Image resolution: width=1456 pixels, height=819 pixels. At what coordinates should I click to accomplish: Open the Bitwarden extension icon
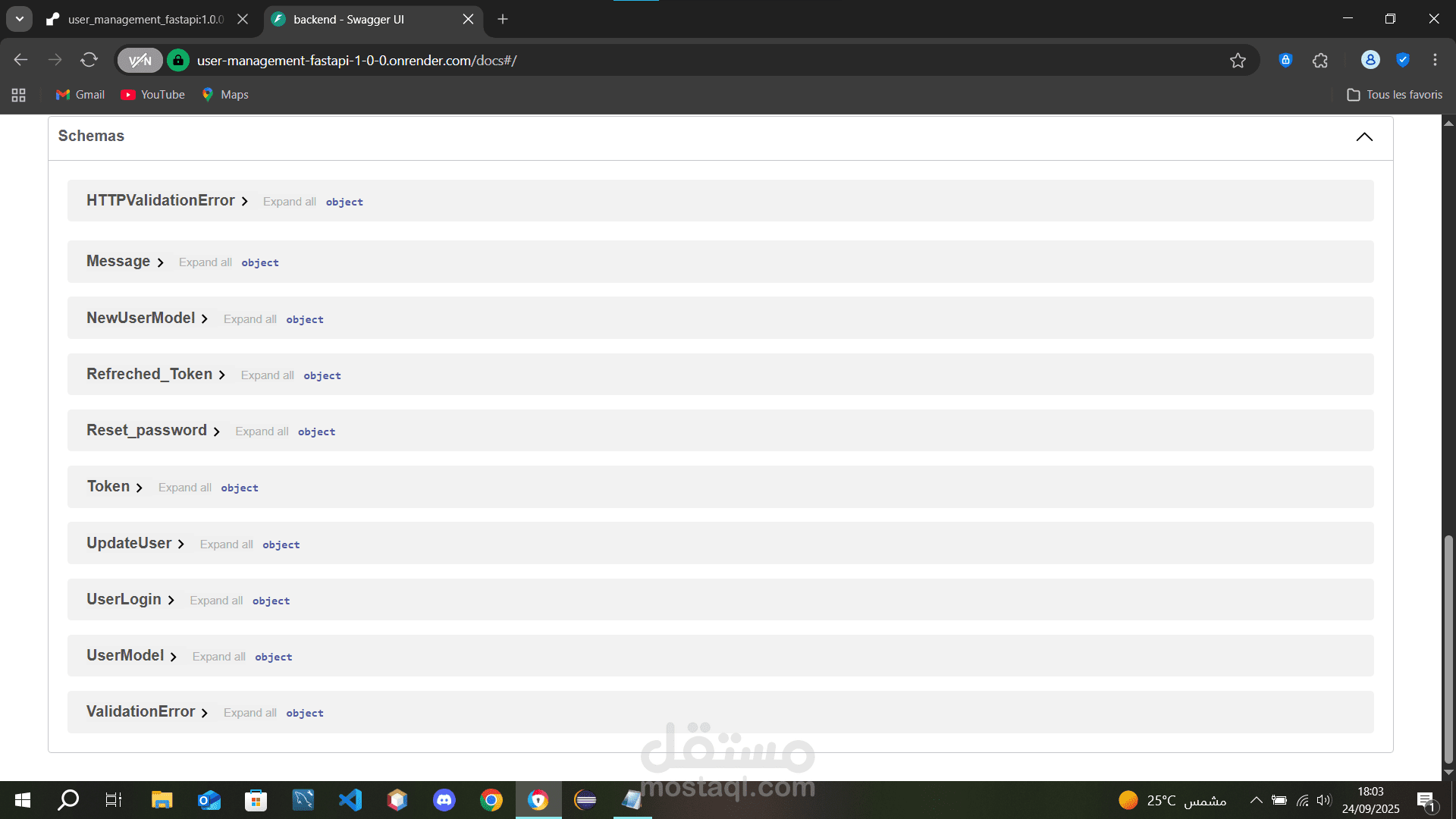[1285, 60]
